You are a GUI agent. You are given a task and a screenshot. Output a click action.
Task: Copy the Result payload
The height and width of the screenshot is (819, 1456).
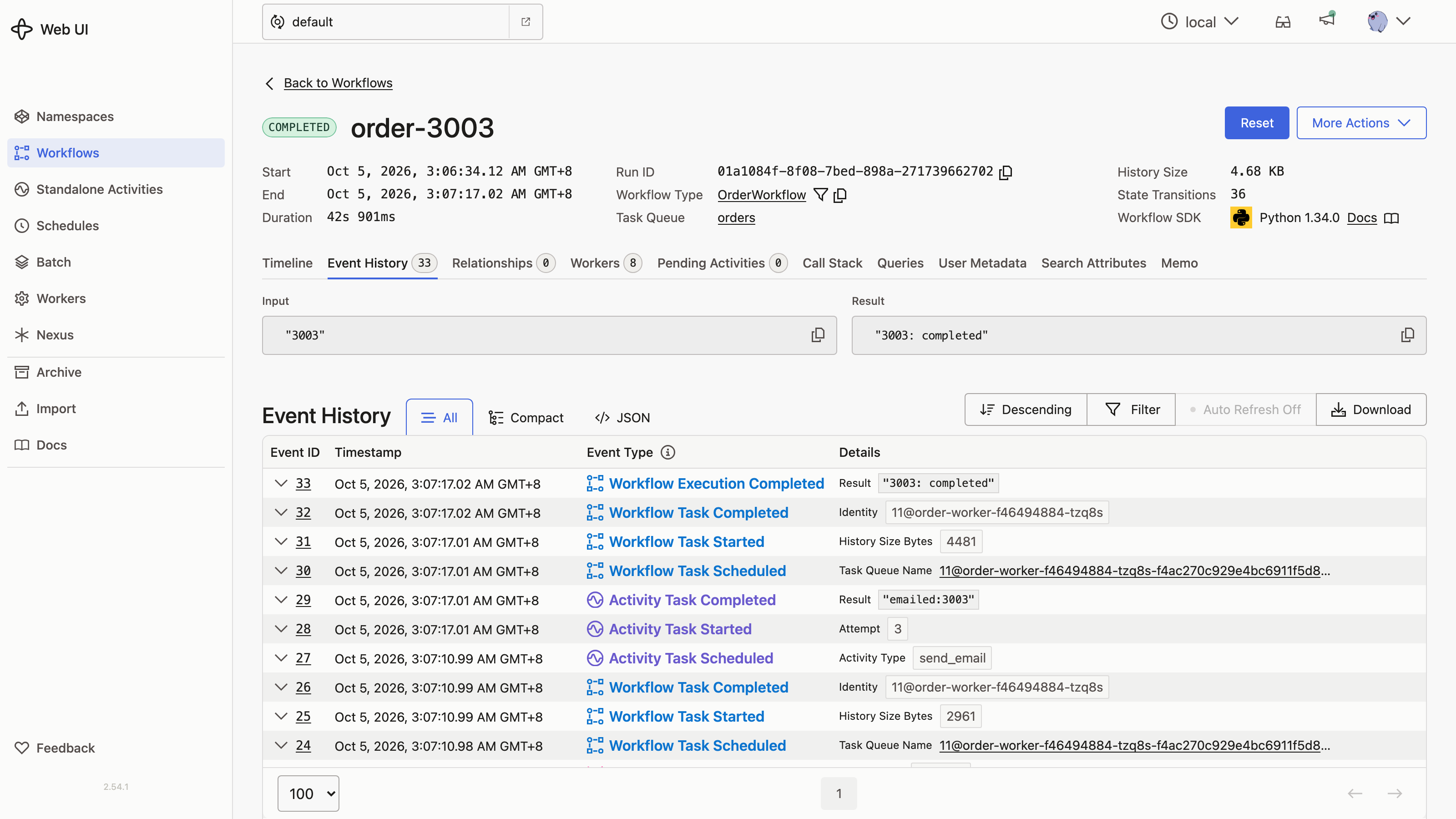1407,335
